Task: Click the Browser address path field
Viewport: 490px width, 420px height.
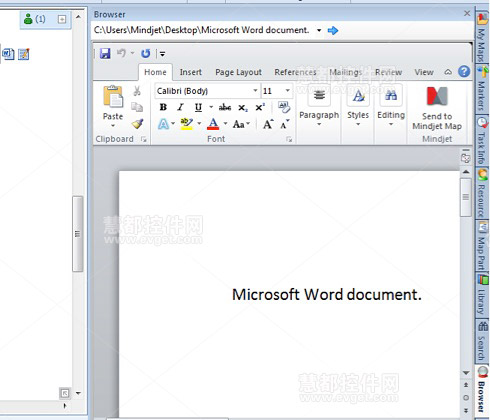Action: pyautogui.click(x=202, y=30)
